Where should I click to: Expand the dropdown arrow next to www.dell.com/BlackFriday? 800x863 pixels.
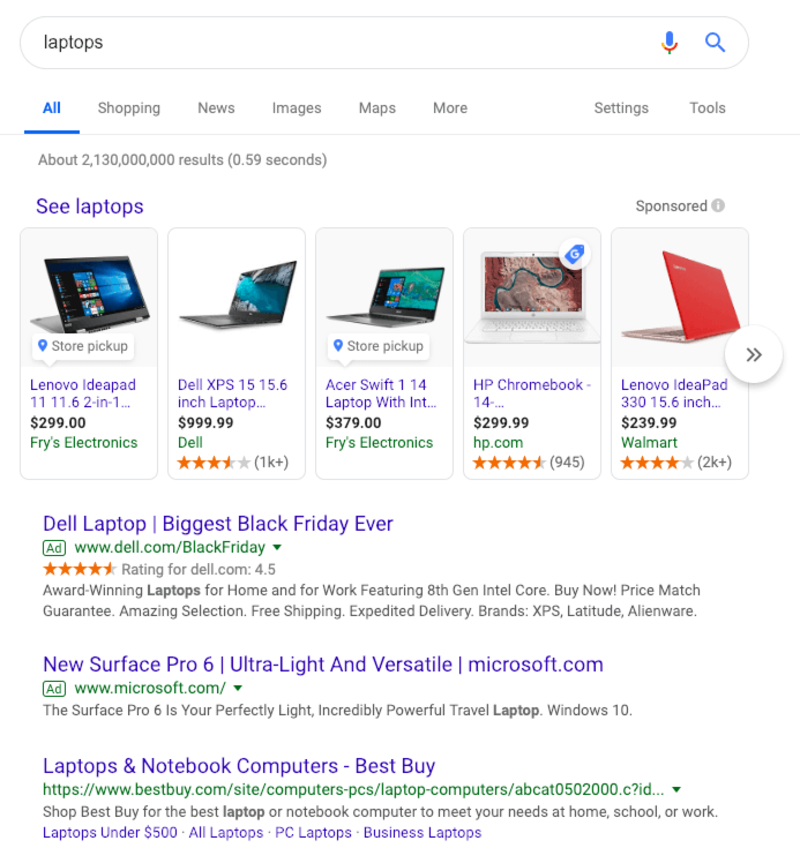(277, 548)
